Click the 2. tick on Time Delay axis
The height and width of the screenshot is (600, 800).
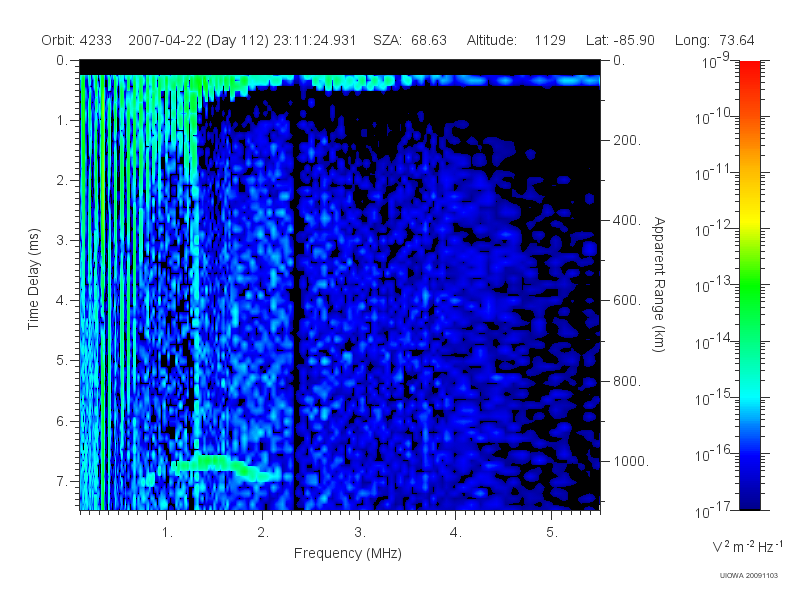tap(62, 181)
